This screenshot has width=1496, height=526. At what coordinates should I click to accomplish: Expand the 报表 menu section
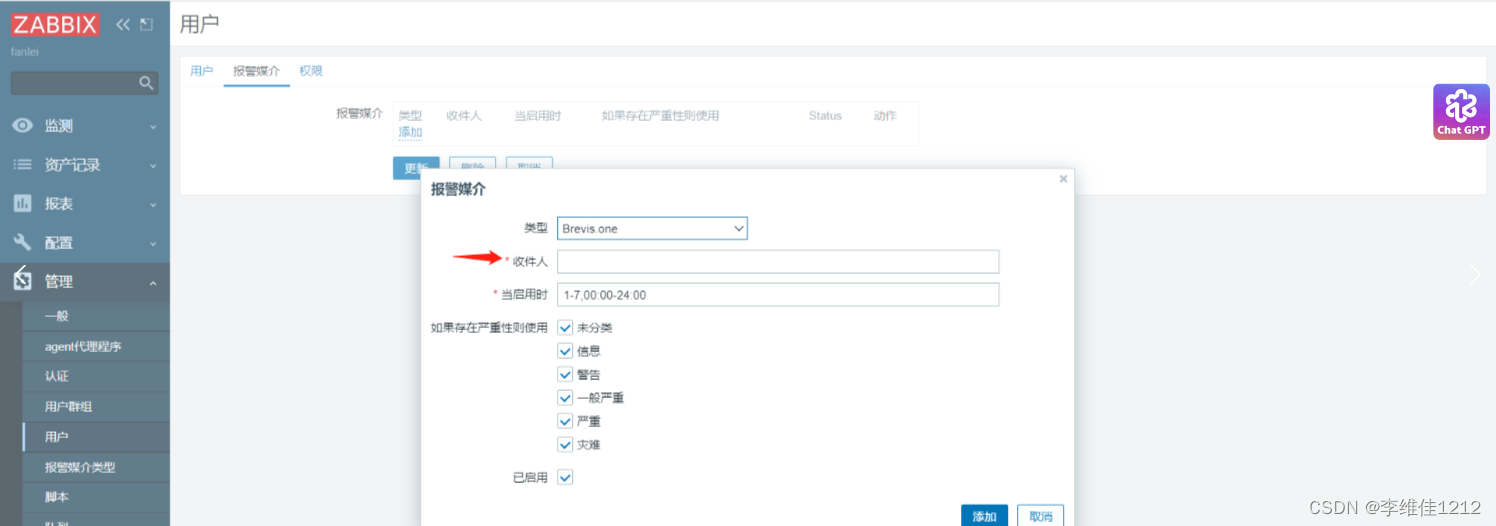coord(153,205)
